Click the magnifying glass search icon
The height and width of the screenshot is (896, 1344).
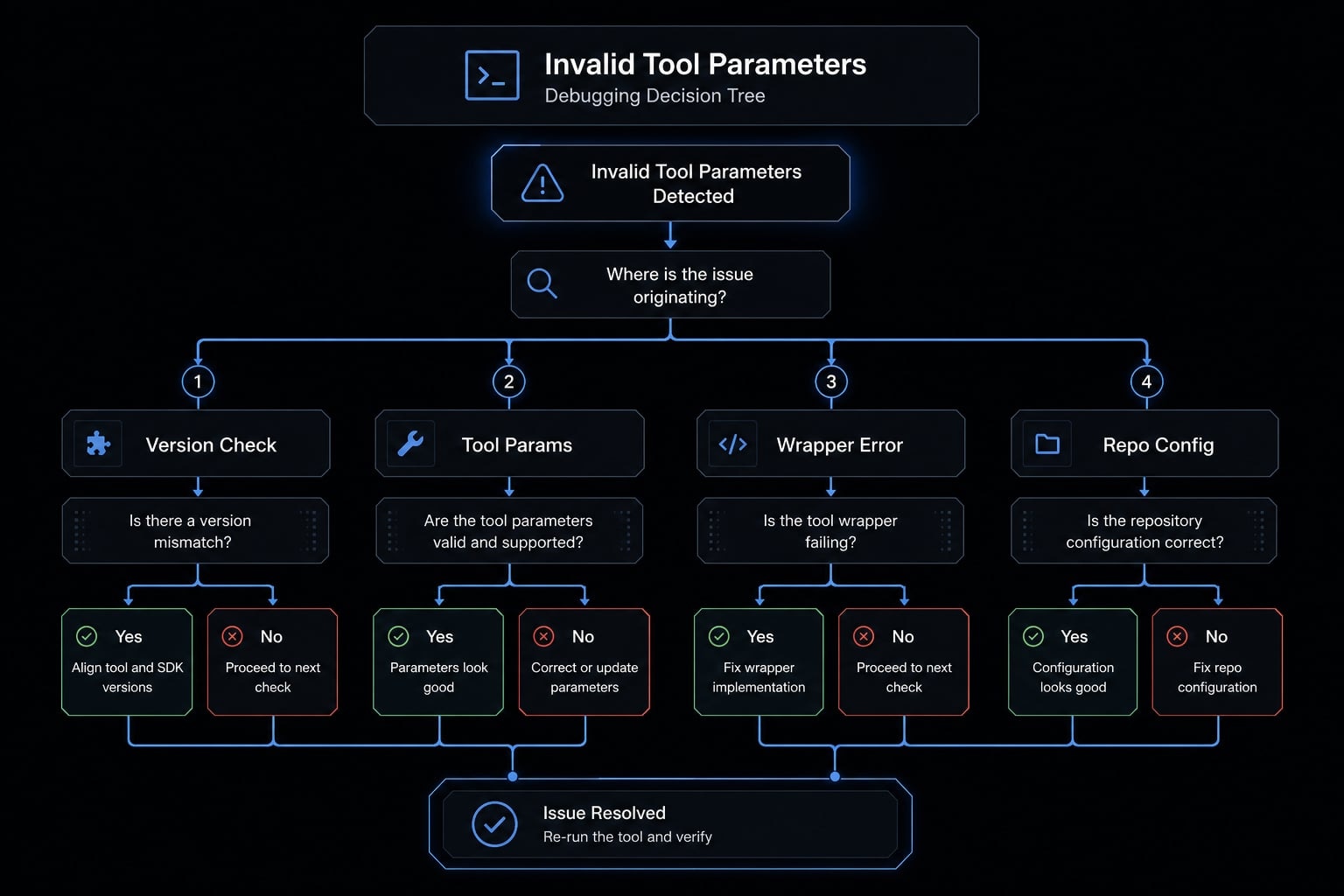(542, 283)
